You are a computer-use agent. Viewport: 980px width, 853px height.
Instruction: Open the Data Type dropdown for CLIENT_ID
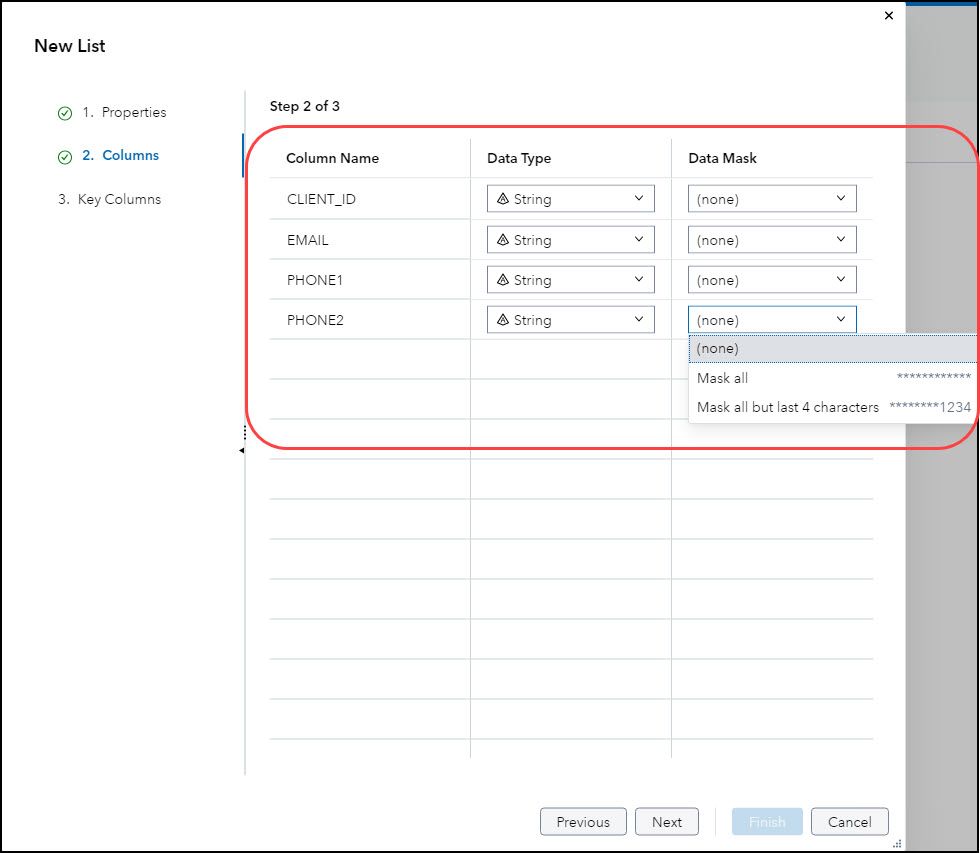641,198
